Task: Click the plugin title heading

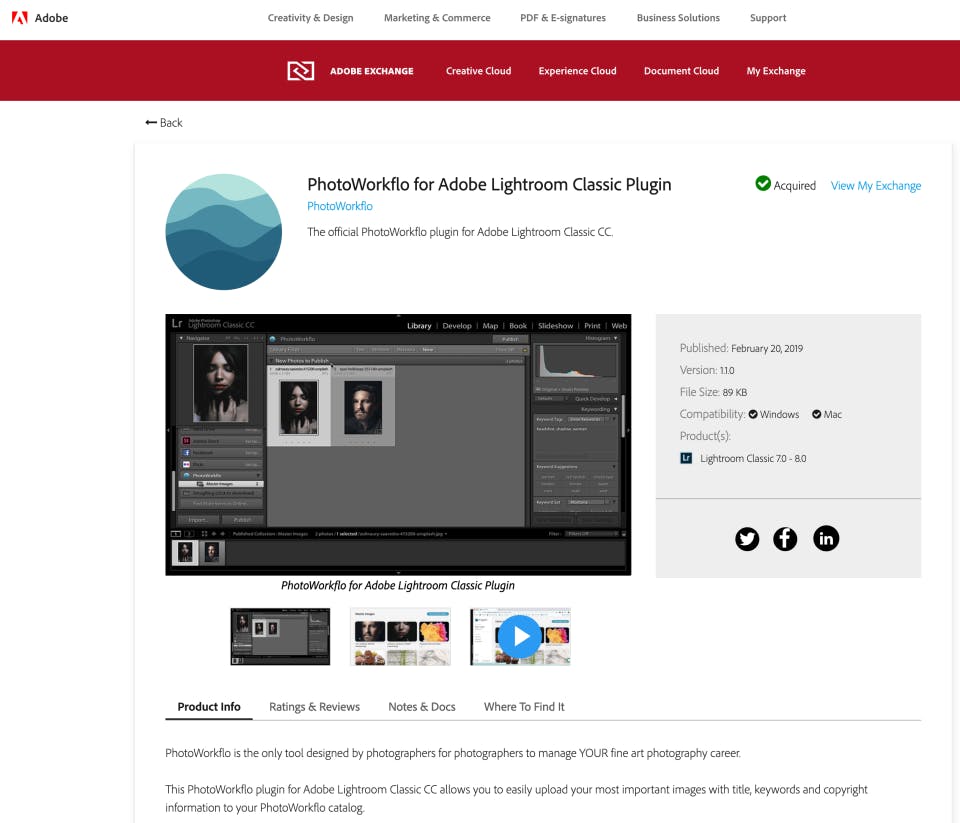Action: (489, 184)
